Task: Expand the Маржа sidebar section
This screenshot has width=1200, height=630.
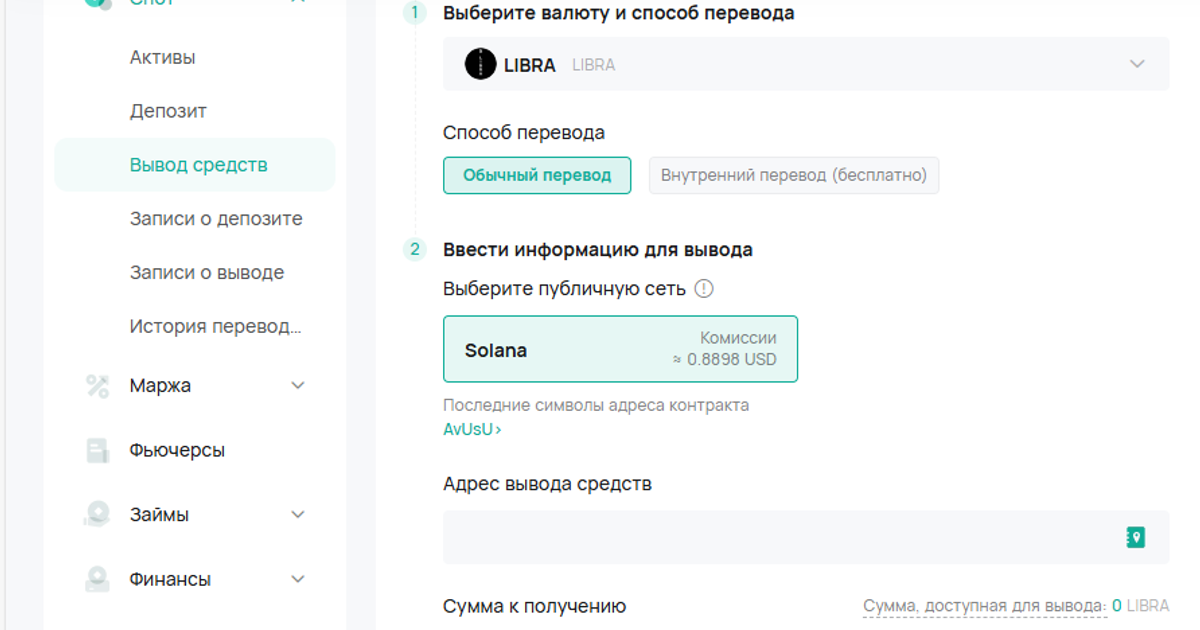Action: [x=297, y=386]
